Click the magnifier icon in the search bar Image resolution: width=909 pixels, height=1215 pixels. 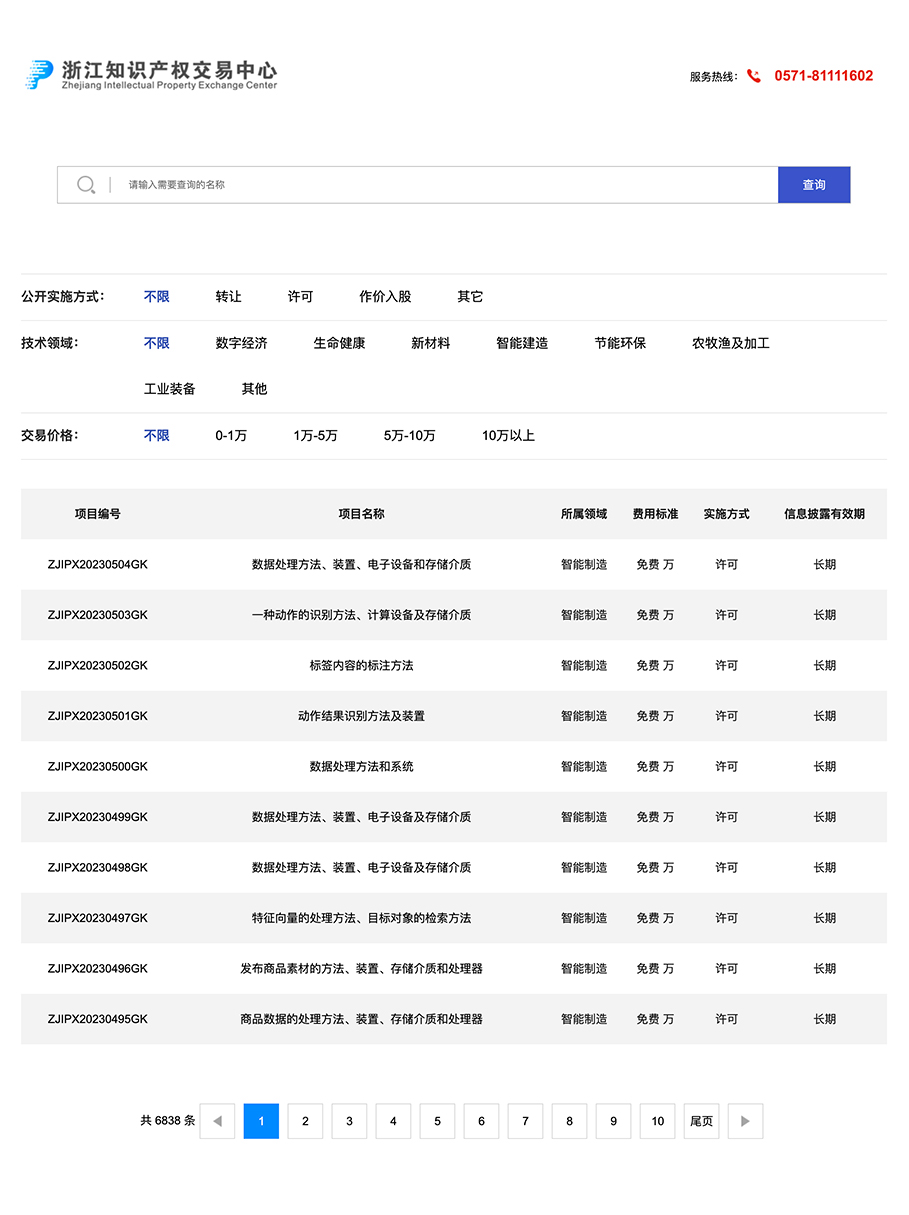coord(86,184)
